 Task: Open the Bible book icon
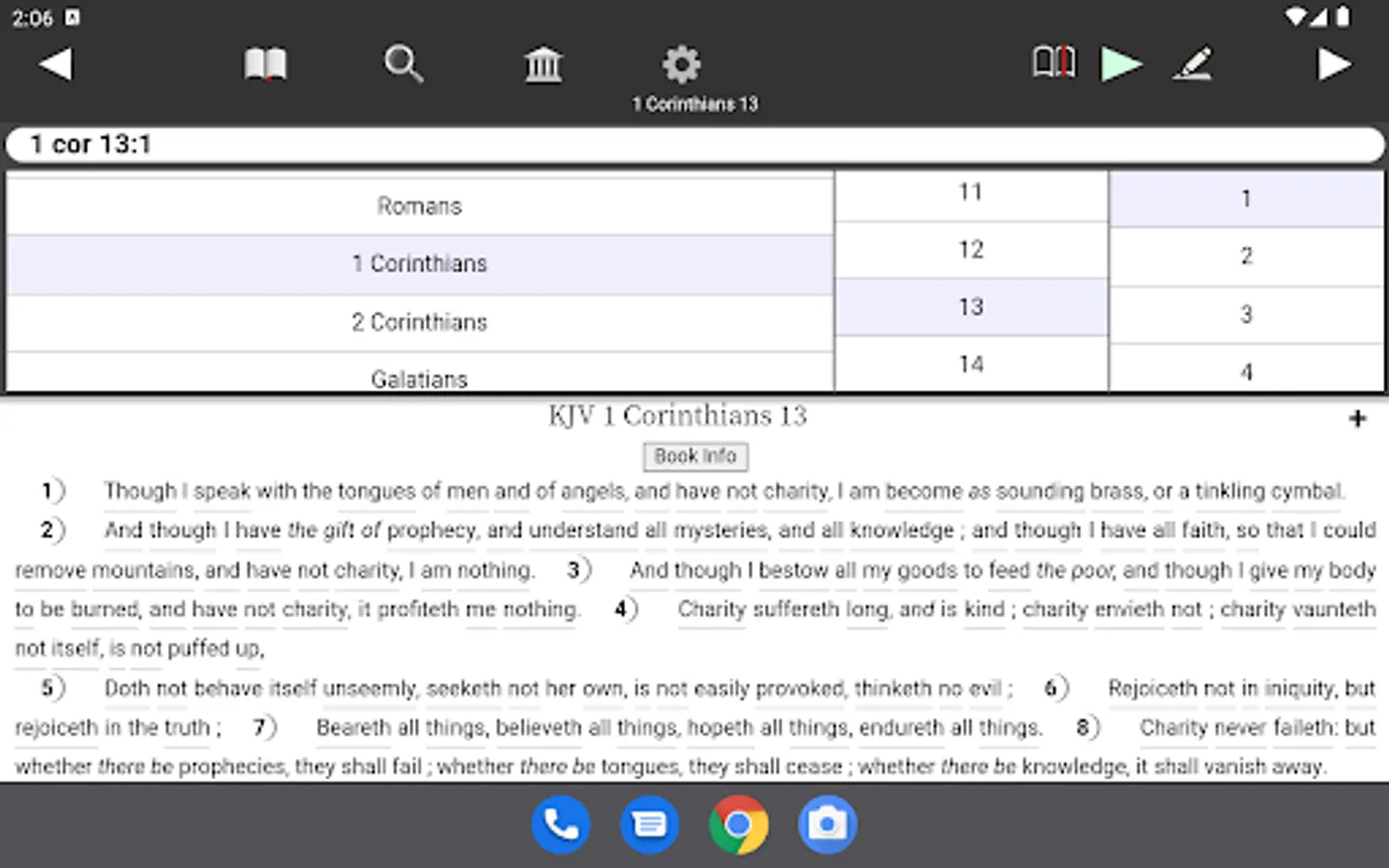(264, 65)
